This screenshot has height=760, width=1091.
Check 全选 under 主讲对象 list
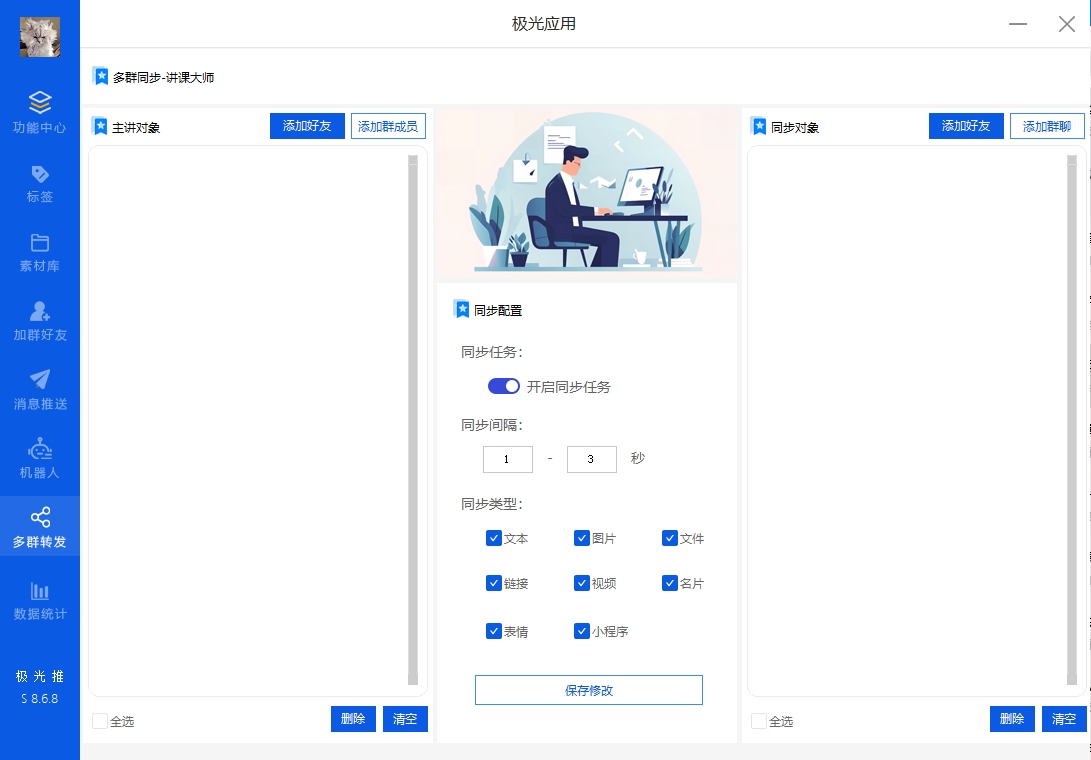point(100,721)
